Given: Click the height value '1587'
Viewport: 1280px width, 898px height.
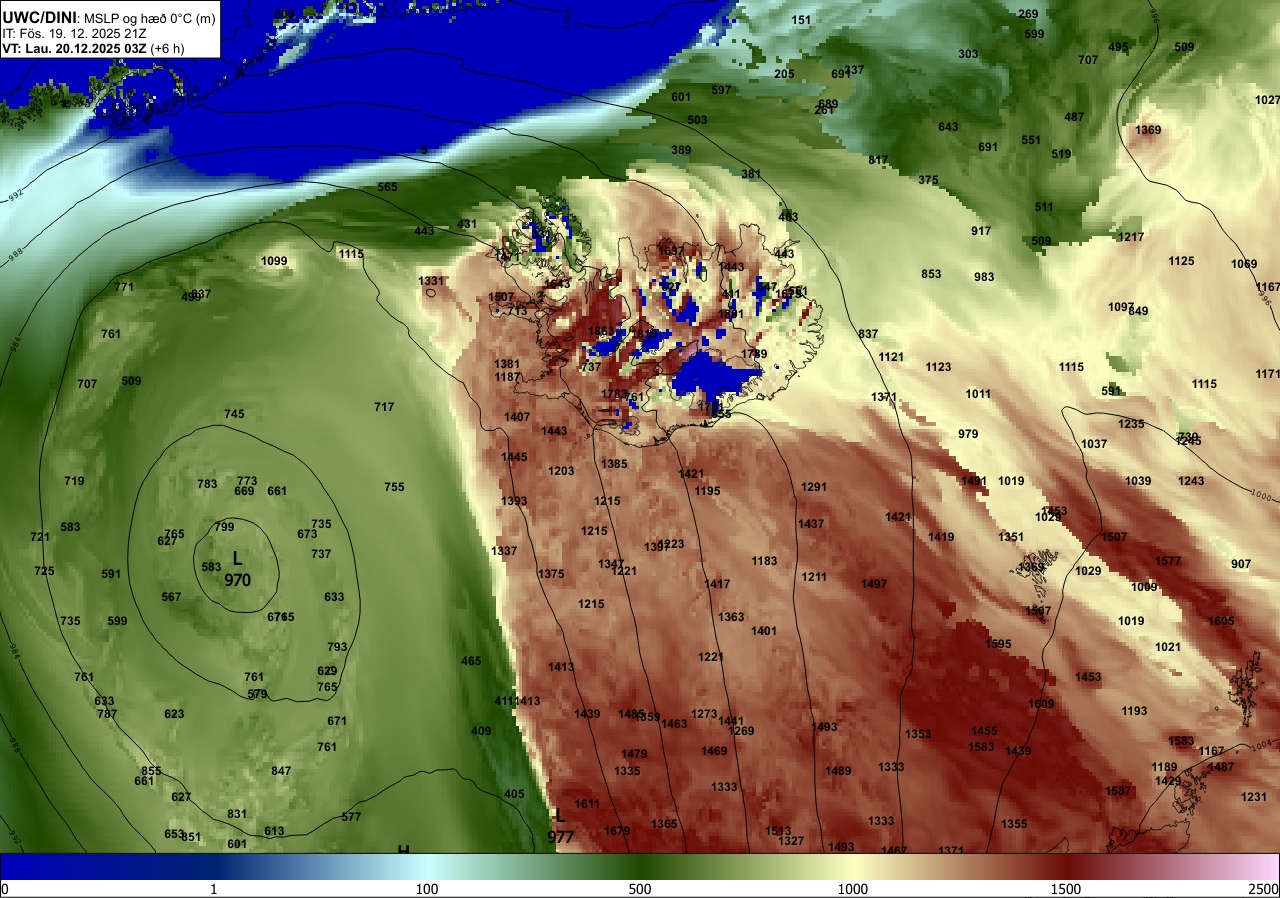Looking at the screenshot, I should [1118, 791].
